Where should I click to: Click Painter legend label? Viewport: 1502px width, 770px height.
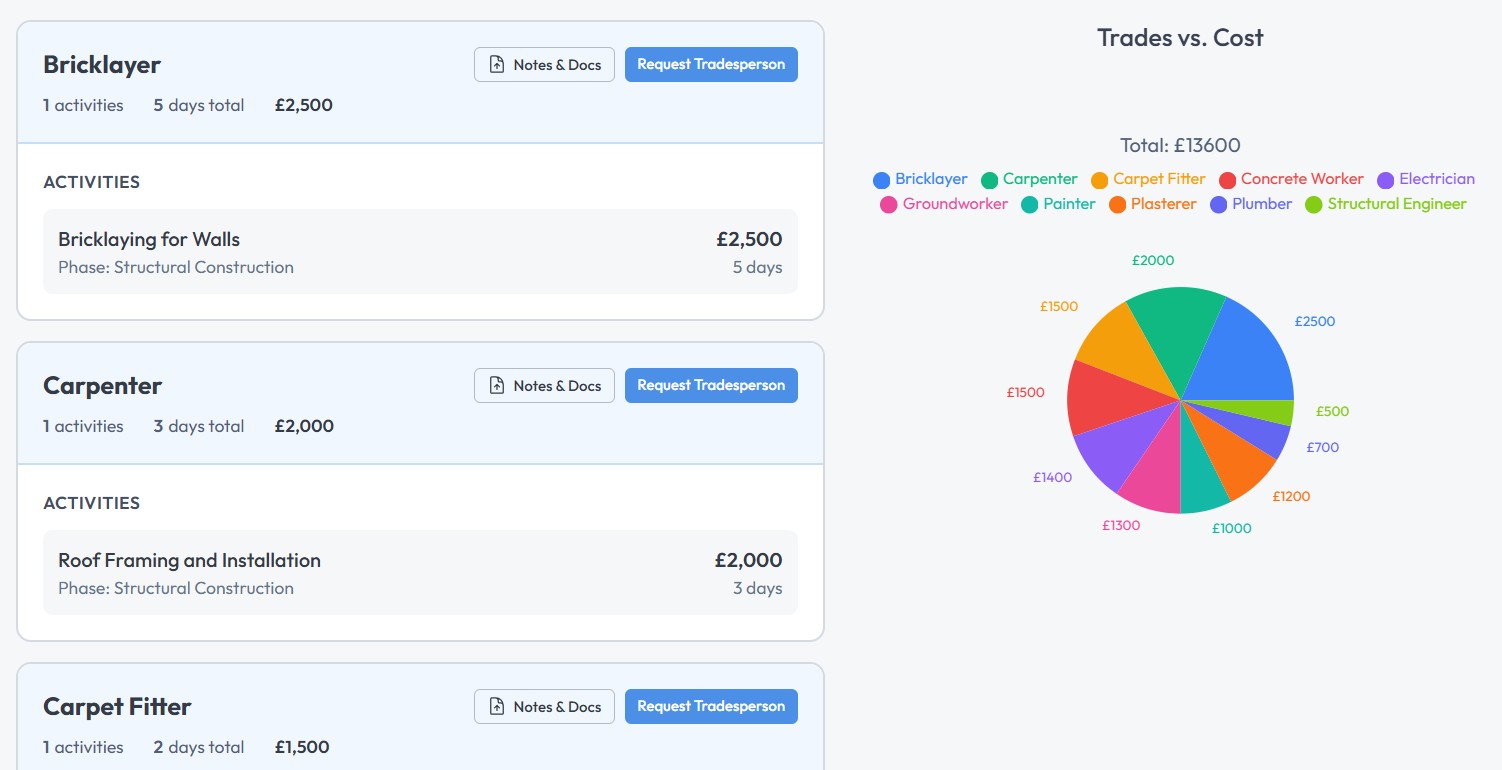(1069, 204)
